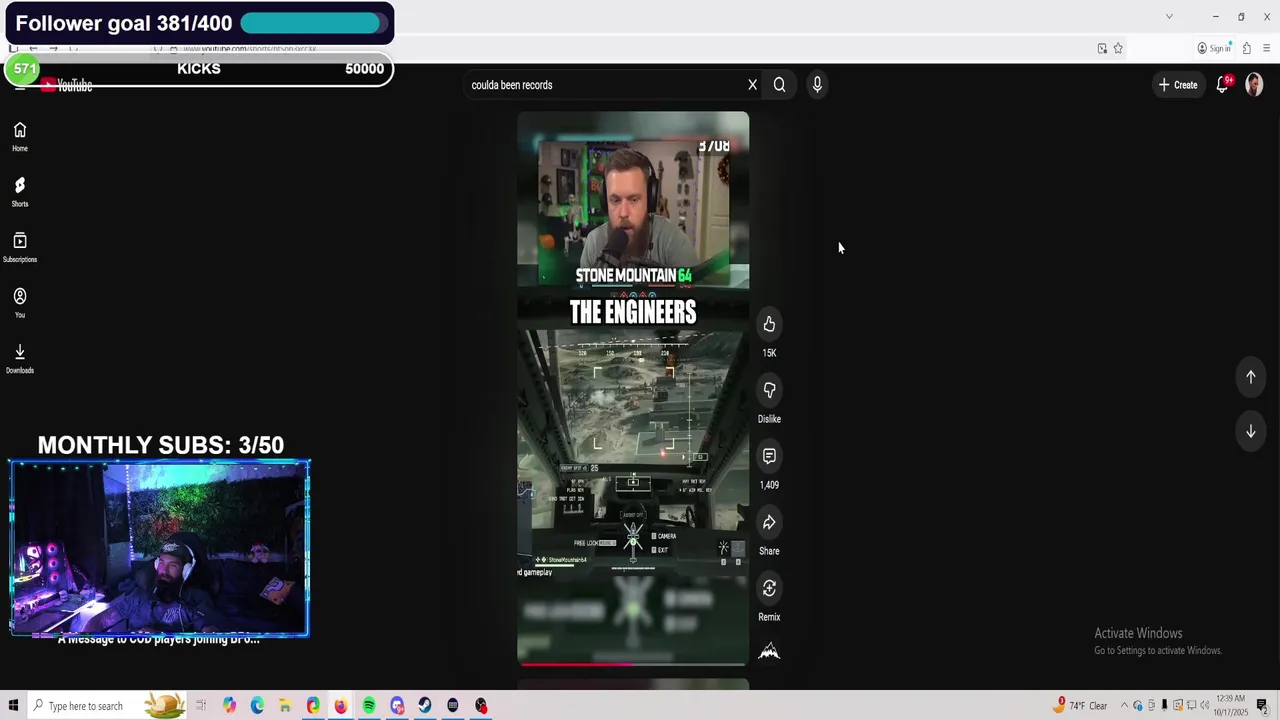Click the taskbar 'Type here to search' box
1280x720 pixels.
point(106,706)
